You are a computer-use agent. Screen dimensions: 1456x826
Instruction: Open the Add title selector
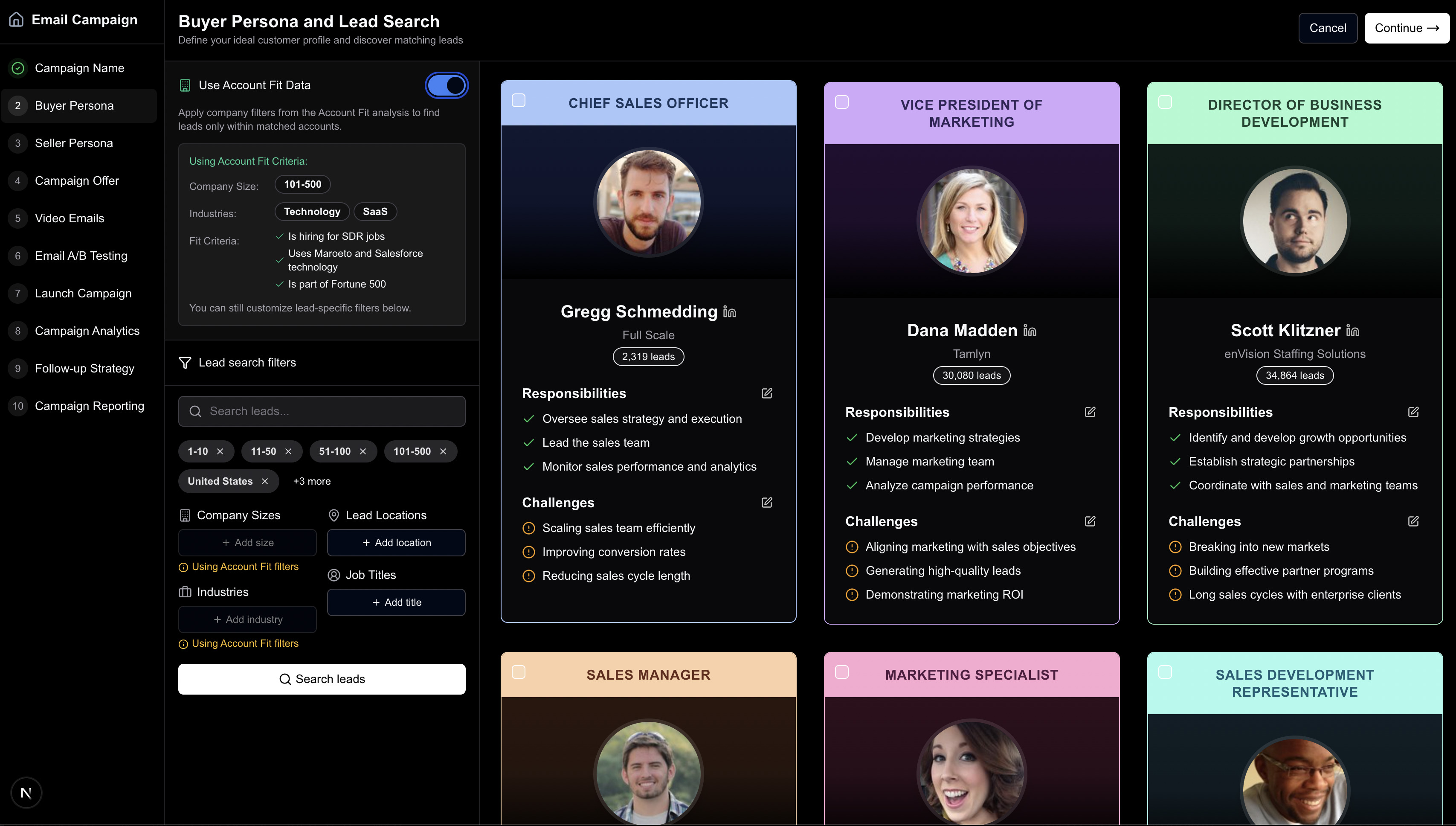pyautogui.click(x=396, y=602)
